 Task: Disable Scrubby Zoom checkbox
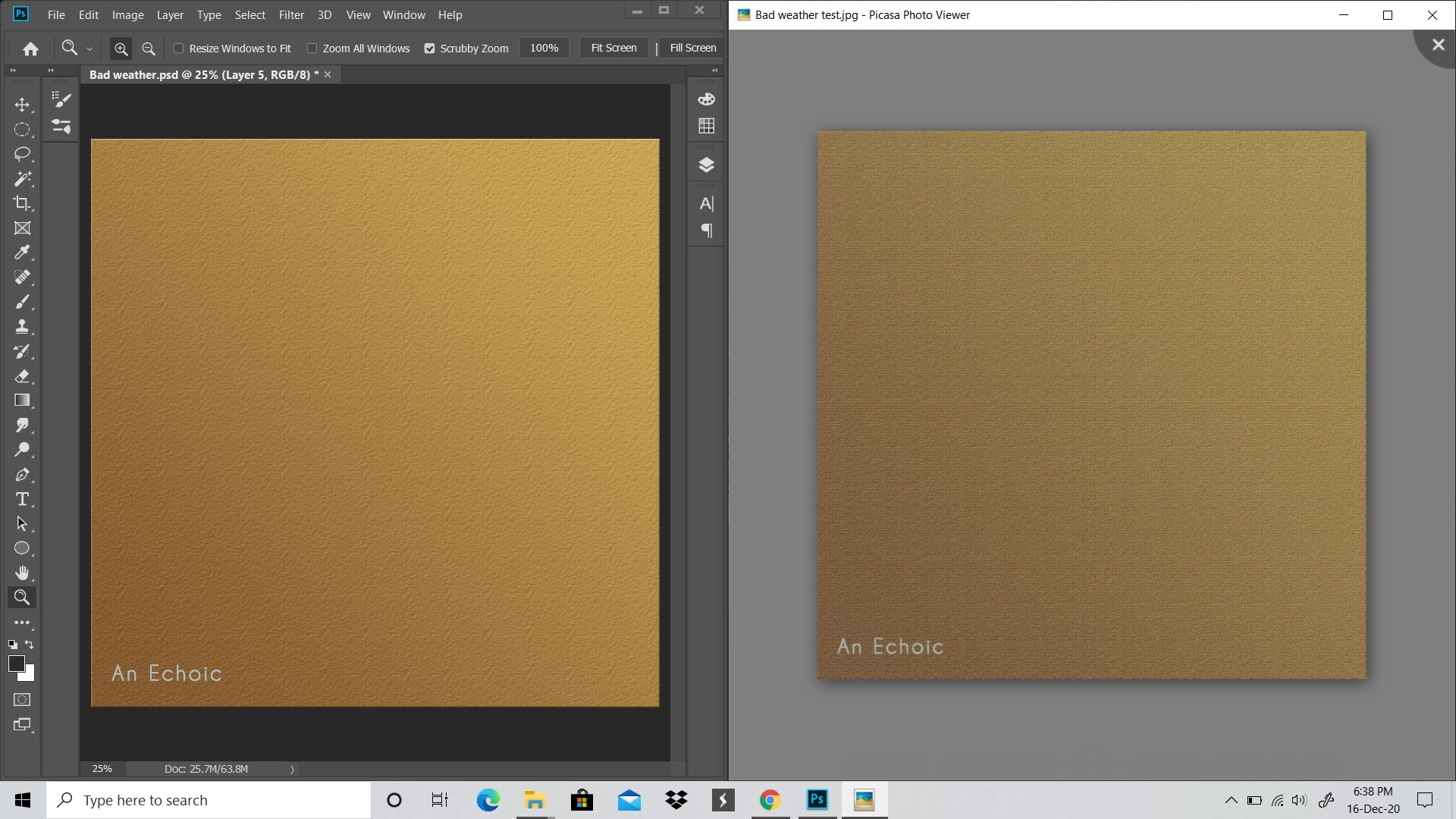point(429,49)
